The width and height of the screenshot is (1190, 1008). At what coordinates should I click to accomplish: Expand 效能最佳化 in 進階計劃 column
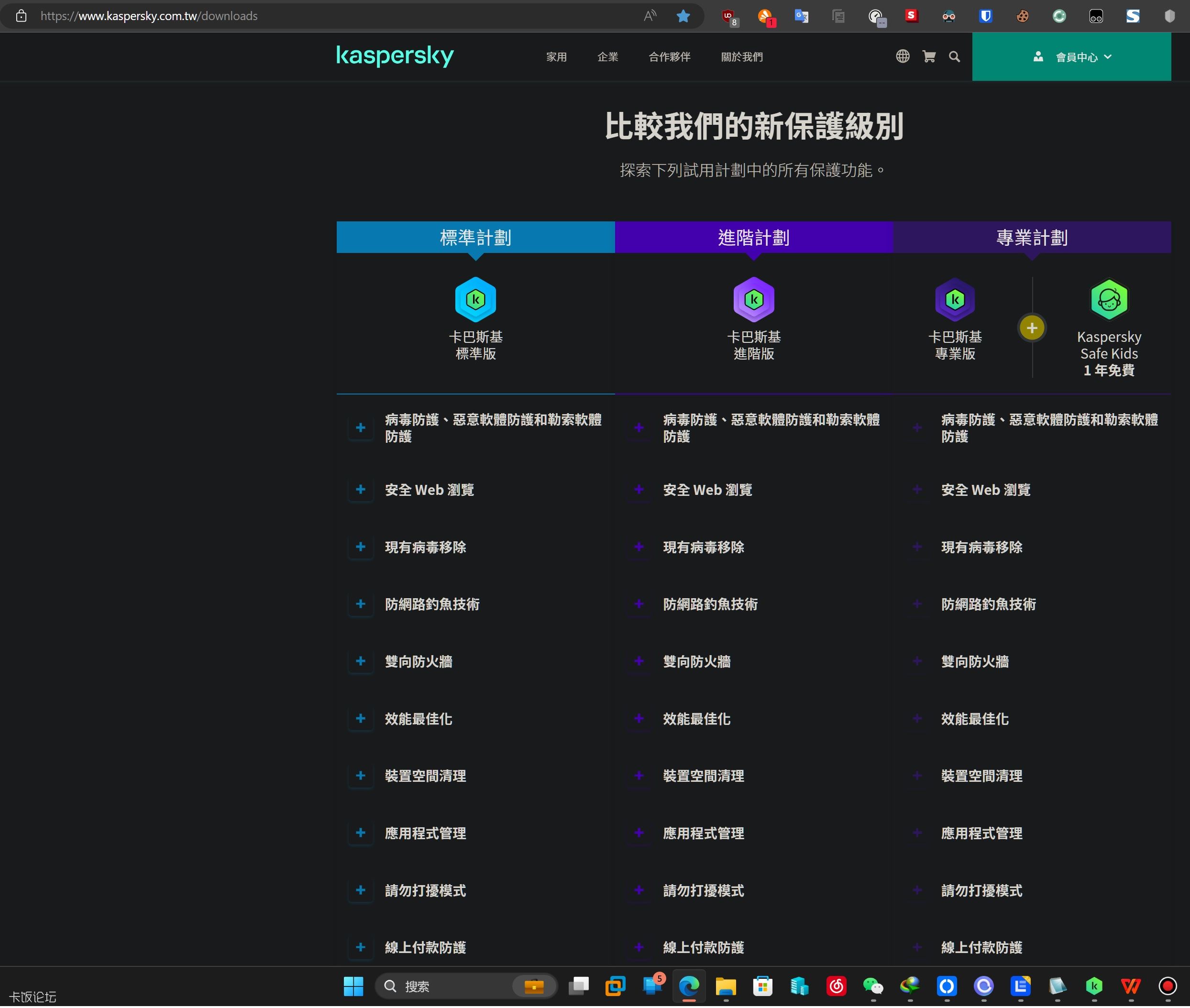point(639,718)
